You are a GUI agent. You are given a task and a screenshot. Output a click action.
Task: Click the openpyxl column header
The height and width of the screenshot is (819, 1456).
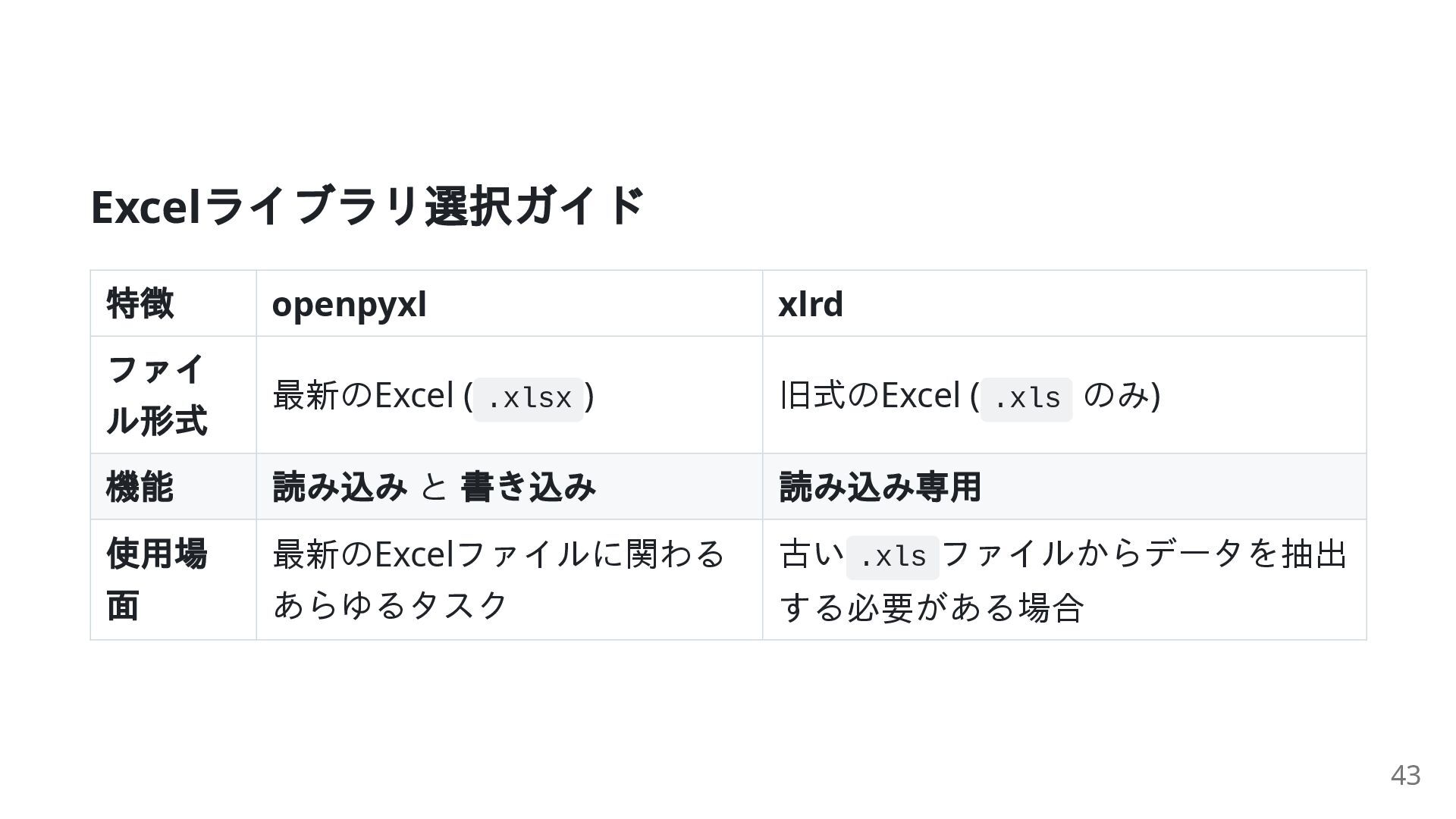pyautogui.click(x=349, y=304)
